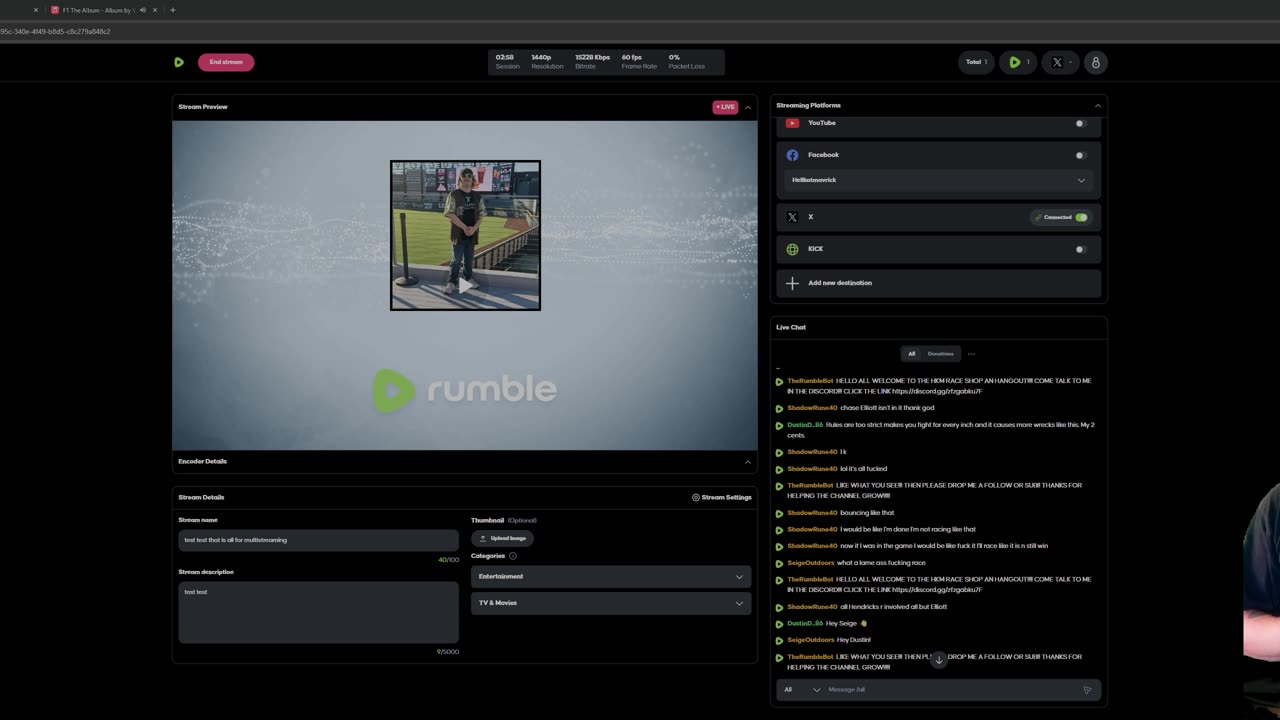Toggle YouTube streaming on

click(x=1080, y=123)
